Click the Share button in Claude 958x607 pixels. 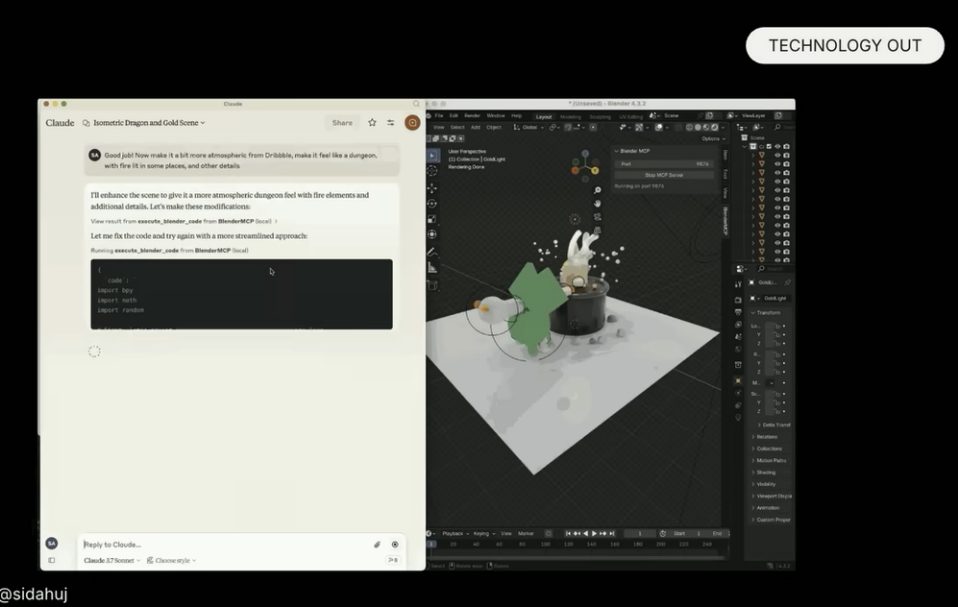[x=342, y=123]
